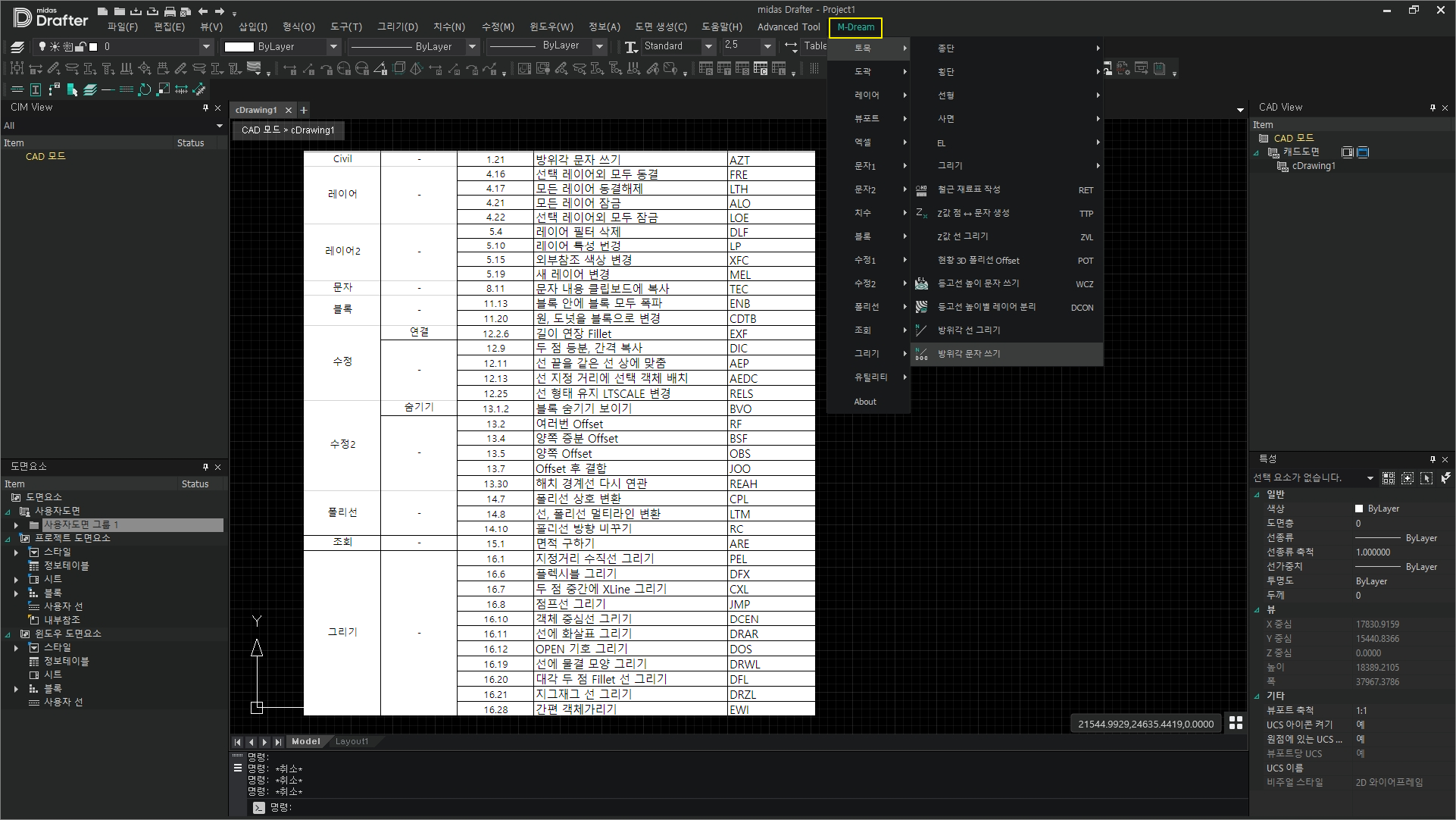
Task: Pin the CAD View panel
Action: 1433,108
